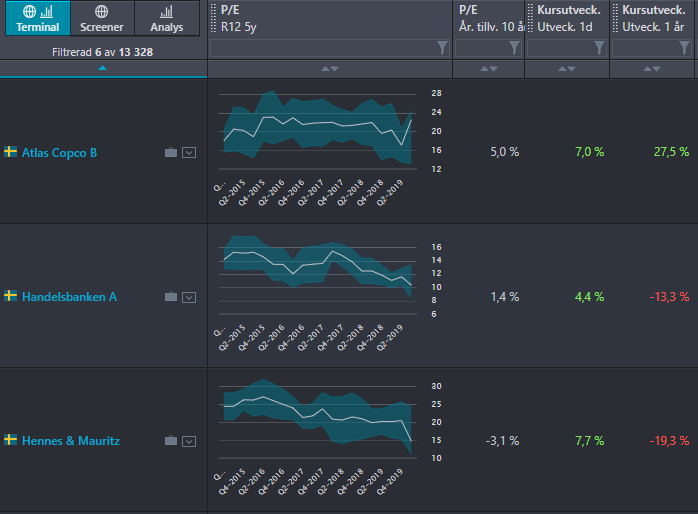Click the name column ascending sort arrow
Viewport: 698px width, 514px height.
point(102,68)
